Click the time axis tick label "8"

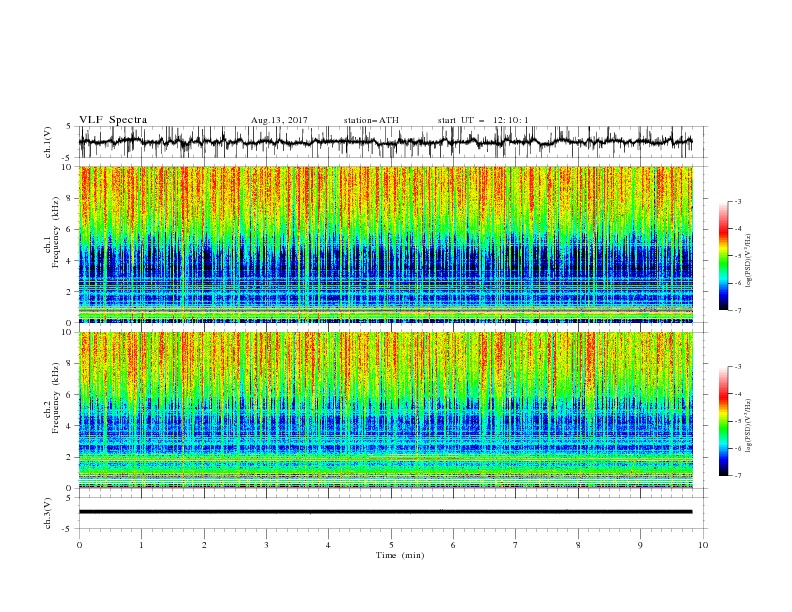pyautogui.click(x=578, y=545)
